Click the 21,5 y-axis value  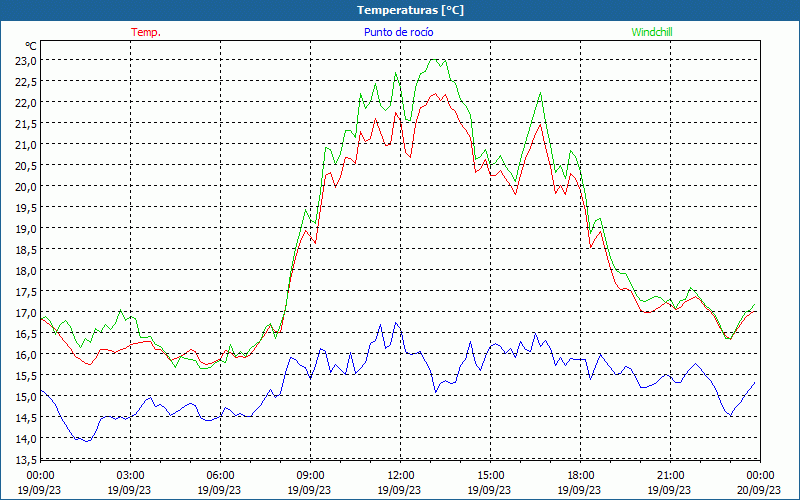tap(26, 123)
